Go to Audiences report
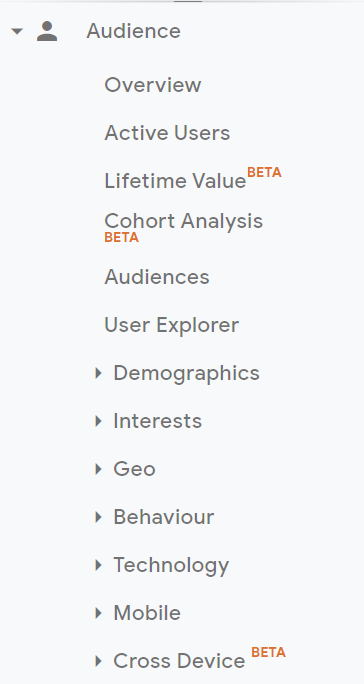Image resolution: width=364 pixels, height=684 pixels. click(157, 277)
